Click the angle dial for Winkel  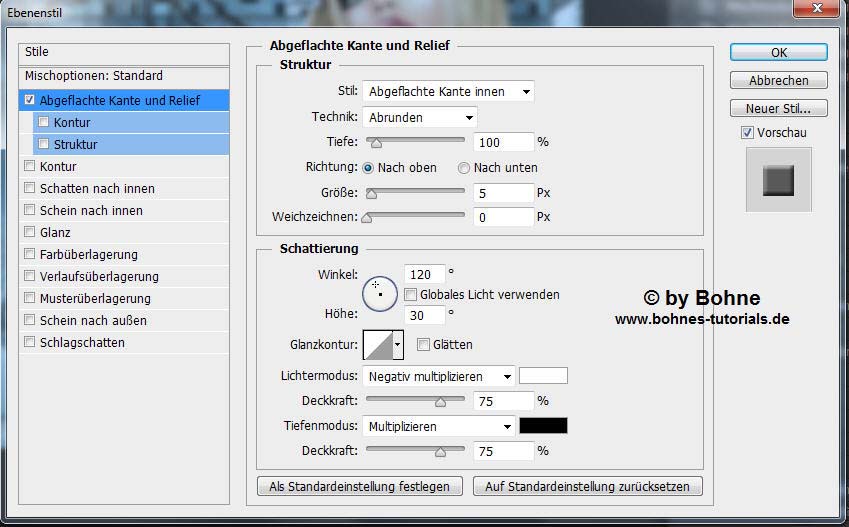380,293
